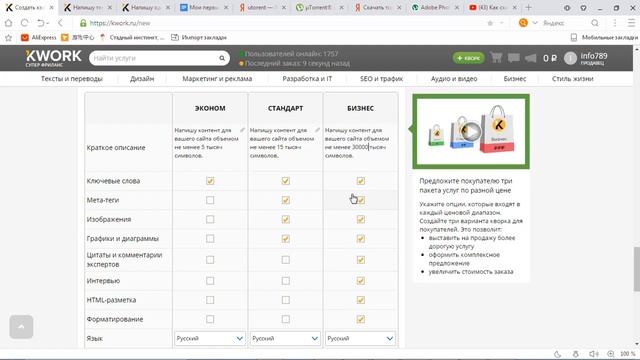Click the bookmark star in address bar
Viewport: 640px width, 360px height.
490,23
